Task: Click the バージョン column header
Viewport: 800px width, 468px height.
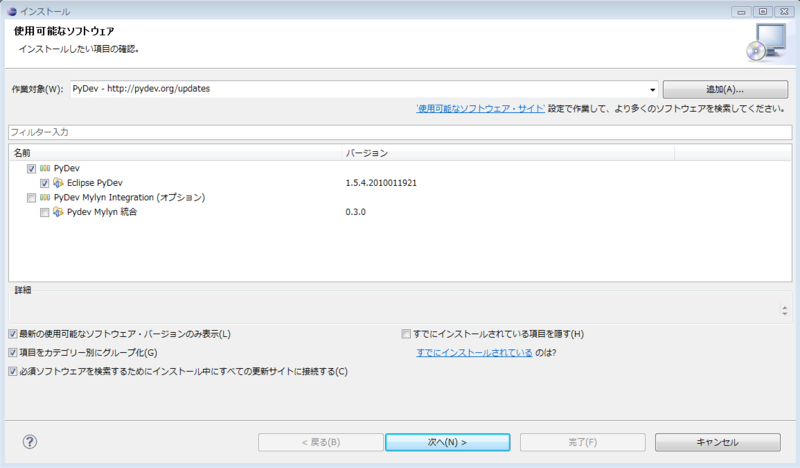Action: [x=508, y=153]
